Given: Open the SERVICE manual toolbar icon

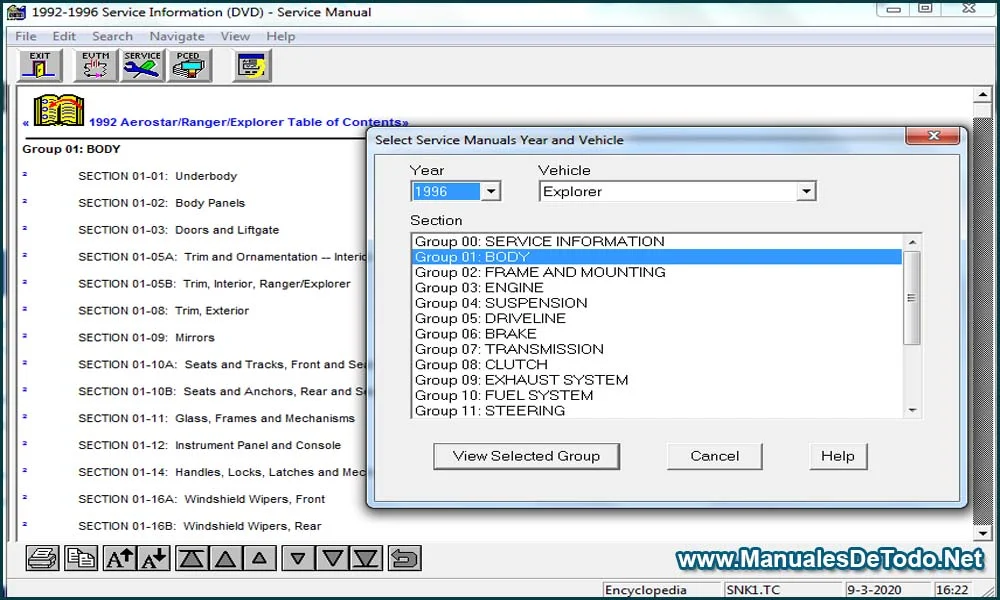Looking at the screenshot, I should pyautogui.click(x=142, y=66).
